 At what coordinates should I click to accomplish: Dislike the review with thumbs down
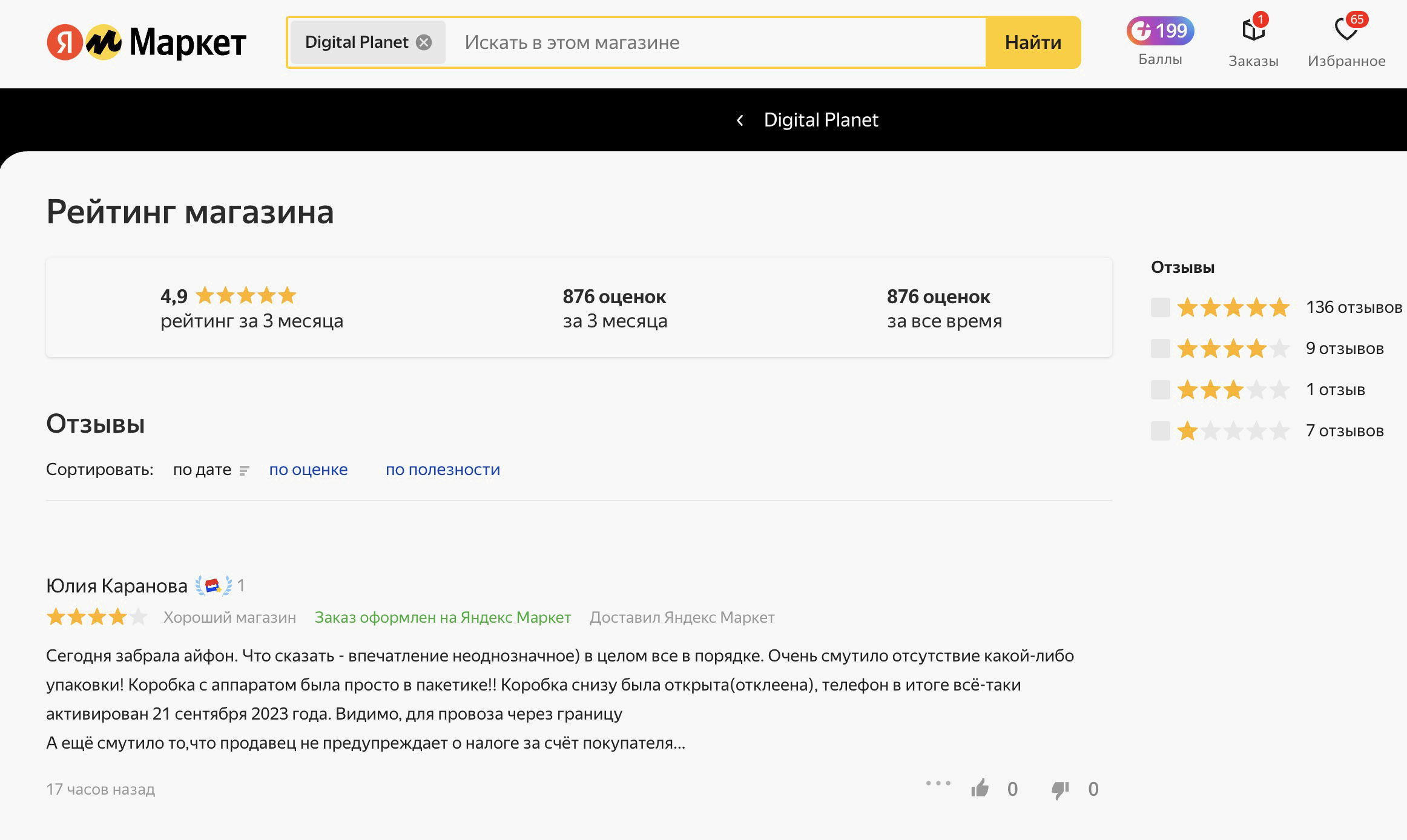(1061, 789)
